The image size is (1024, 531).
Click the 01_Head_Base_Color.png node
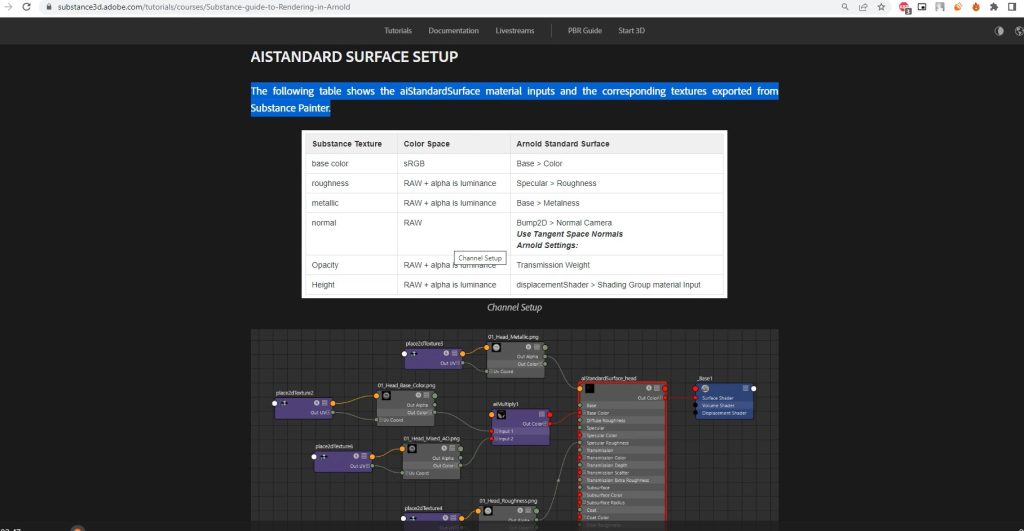(407, 407)
